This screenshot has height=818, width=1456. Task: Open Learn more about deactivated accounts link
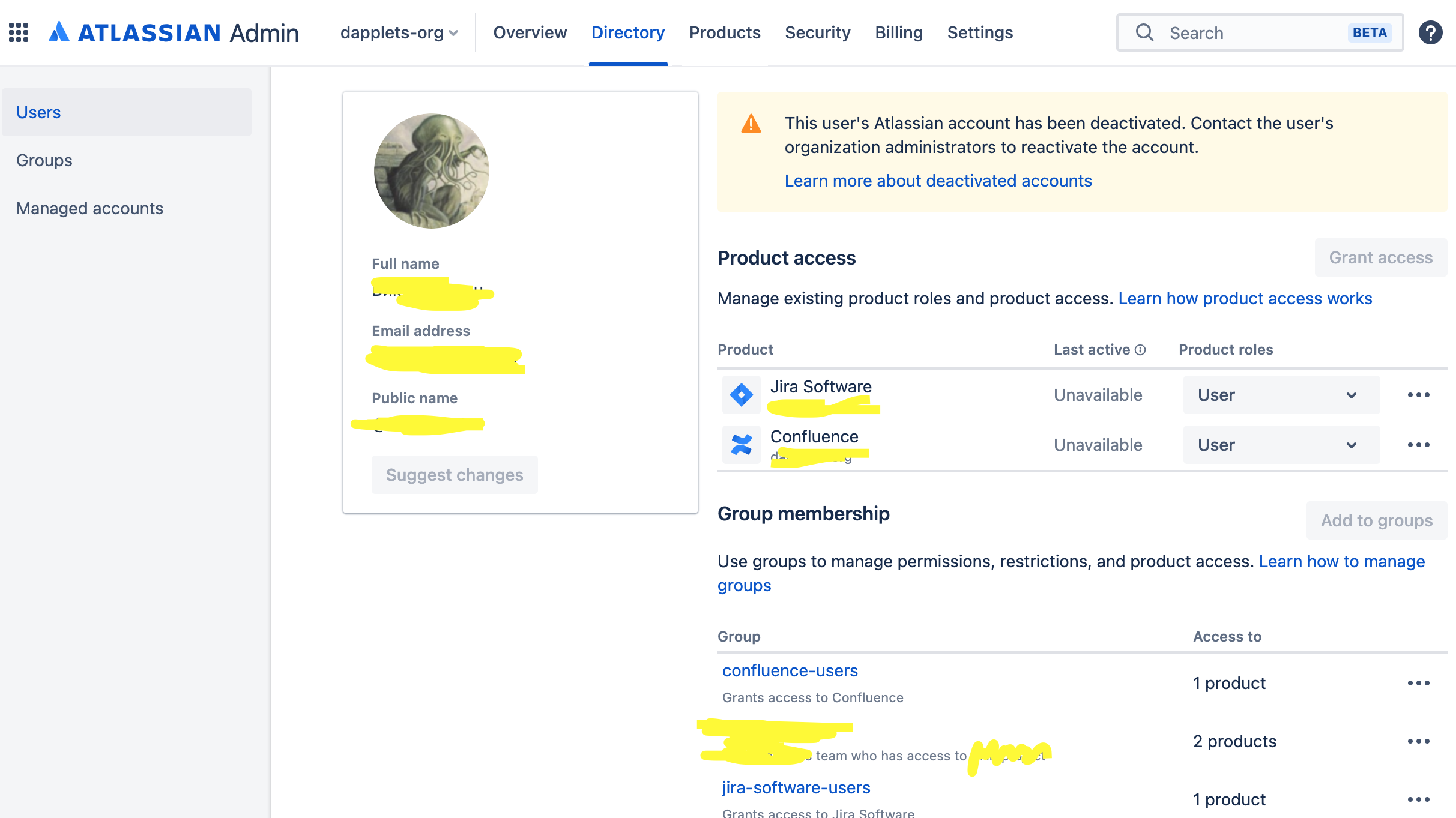point(938,180)
